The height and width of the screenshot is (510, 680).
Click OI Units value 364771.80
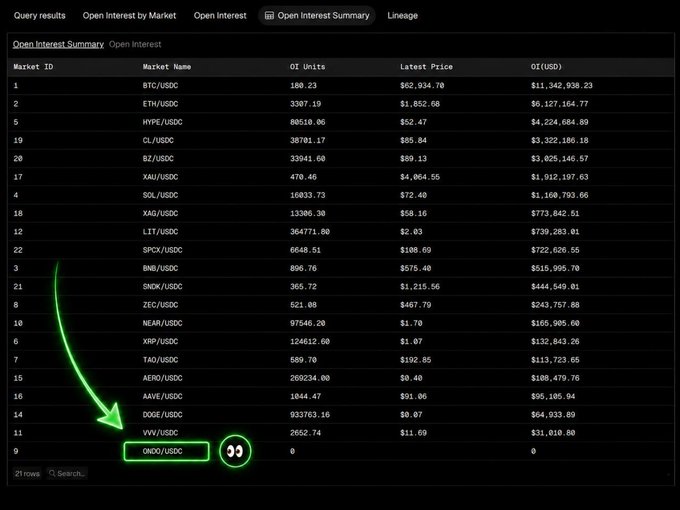[310, 232]
